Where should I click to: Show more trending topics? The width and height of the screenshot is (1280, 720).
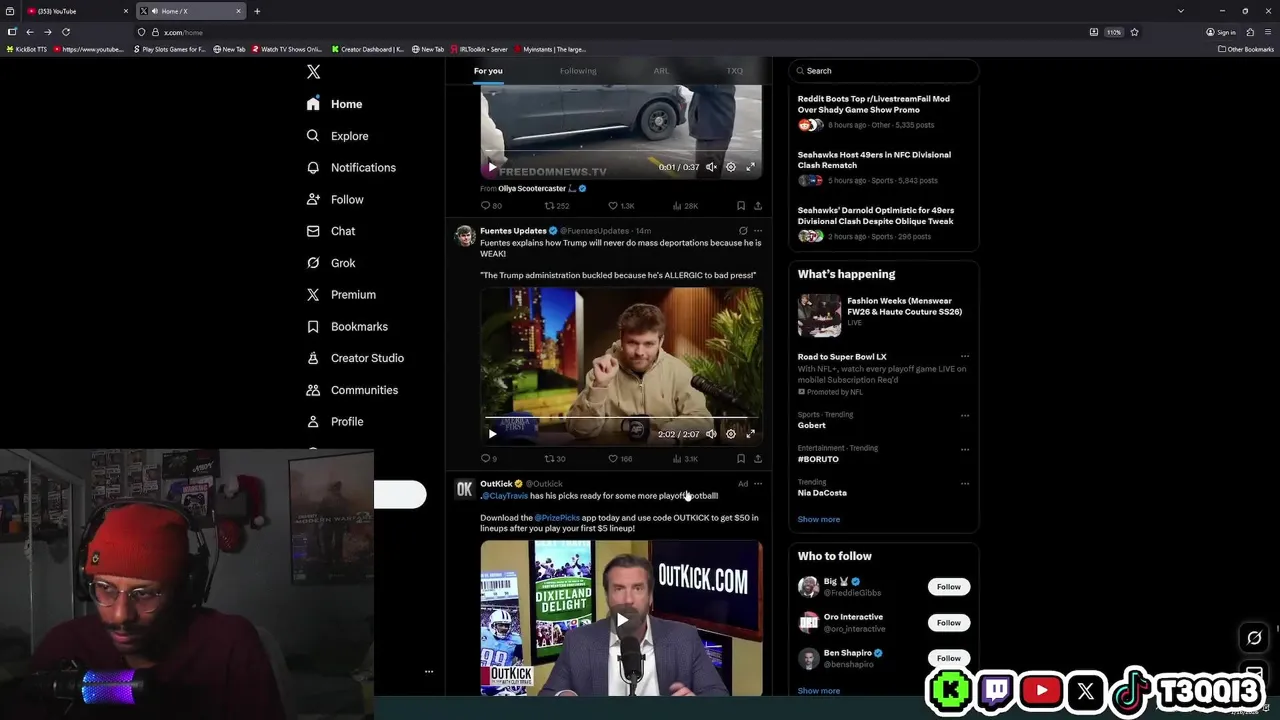click(x=819, y=519)
